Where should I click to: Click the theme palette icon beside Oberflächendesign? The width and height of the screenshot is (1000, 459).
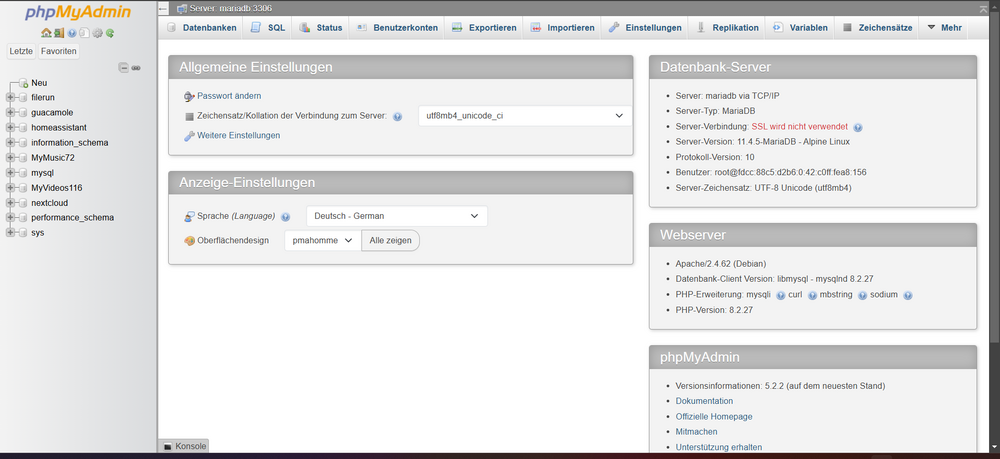point(189,241)
